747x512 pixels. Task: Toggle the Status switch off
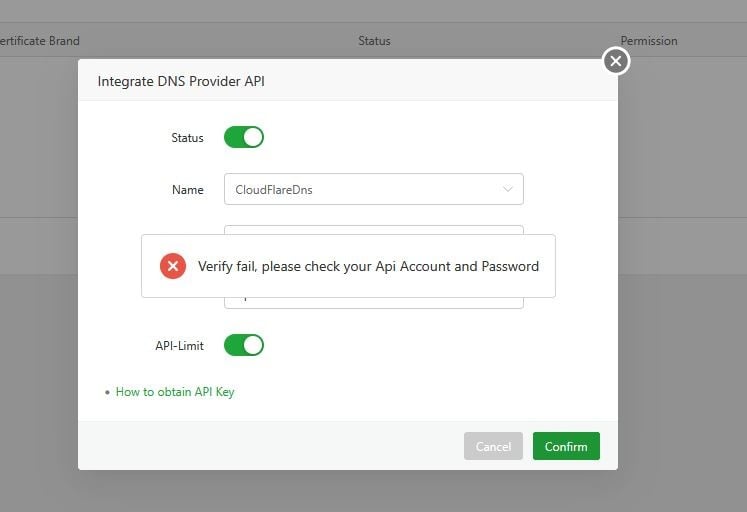(x=243, y=137)
